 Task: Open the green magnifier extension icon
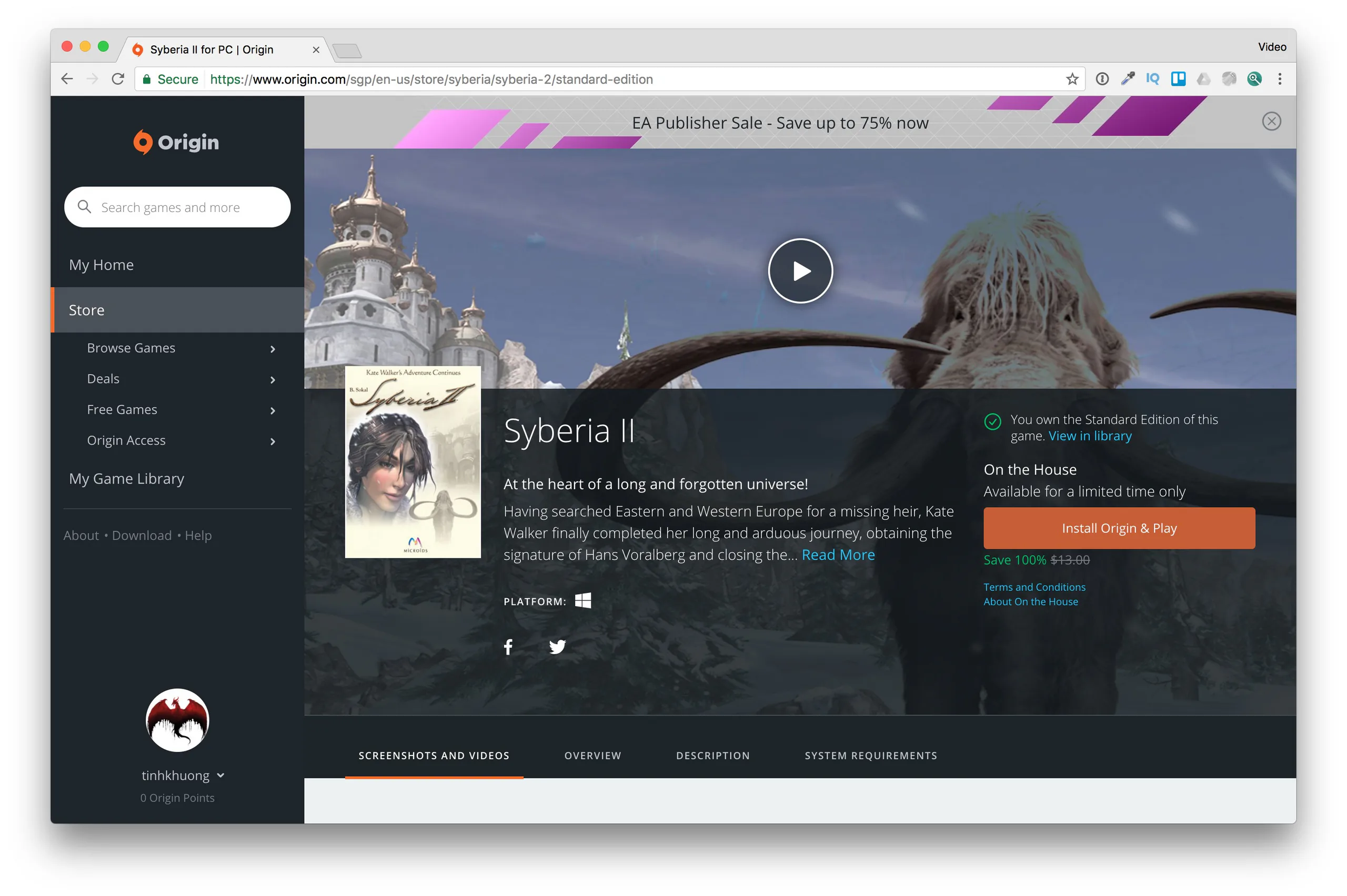click(1254, 79)
